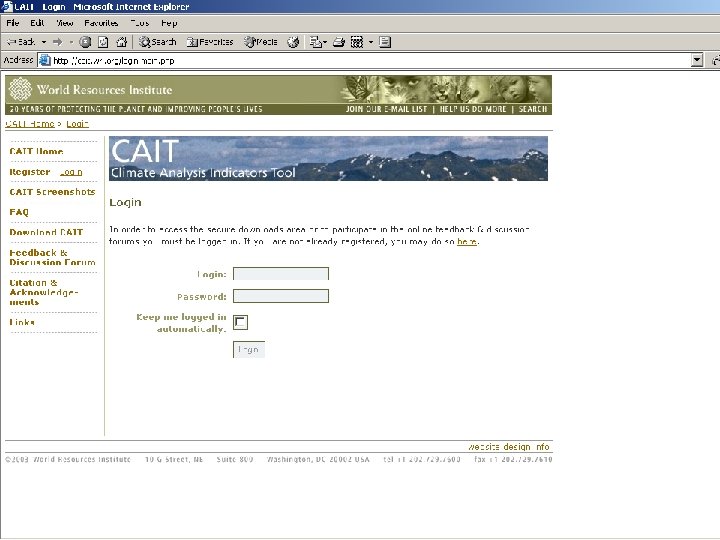This screenshot has width=720, height=540.
Task: Open CAIT Screenshots in sidebar
Action: click(52, 192)
